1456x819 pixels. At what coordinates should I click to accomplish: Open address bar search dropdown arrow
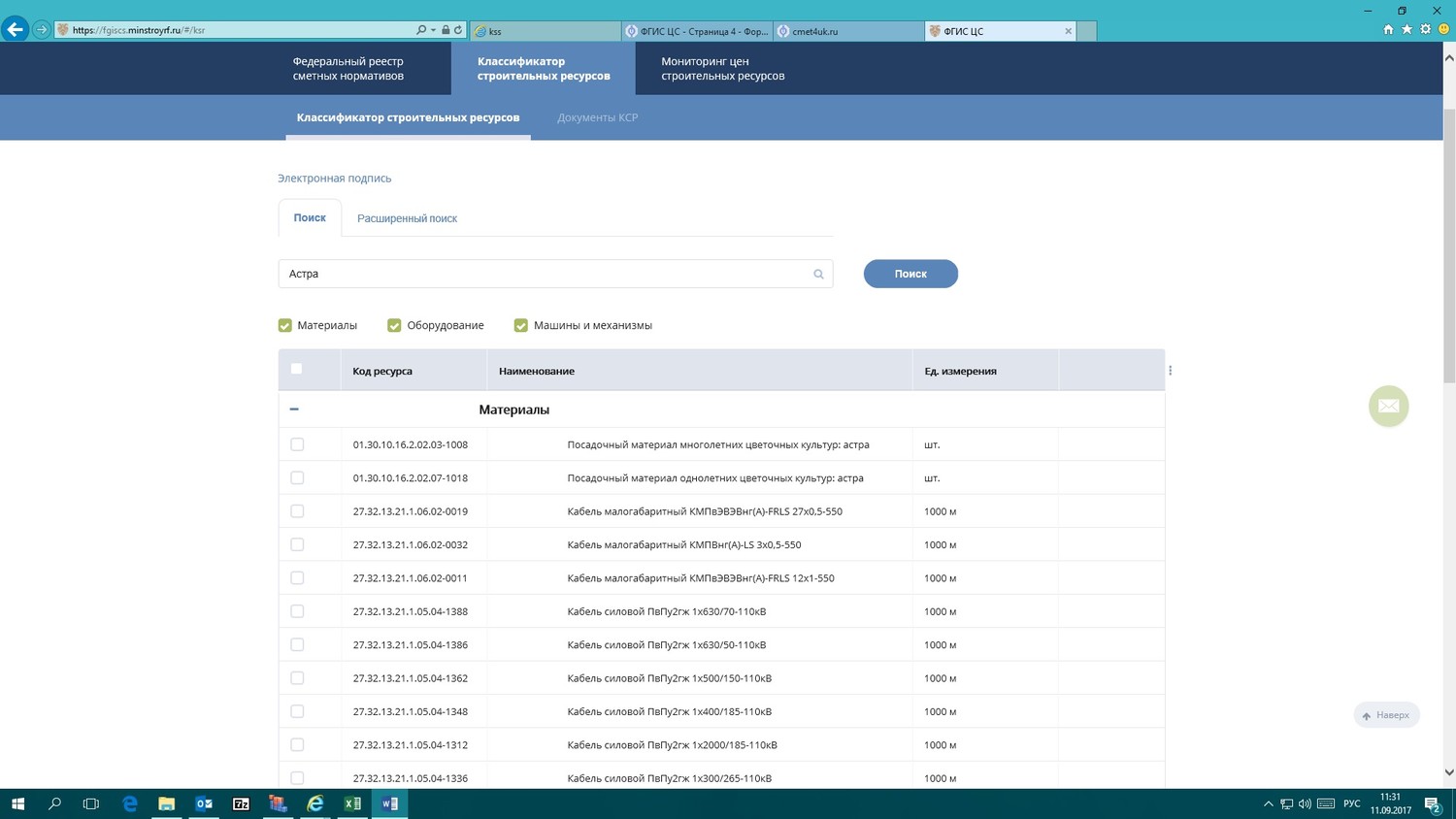point(433,30)
